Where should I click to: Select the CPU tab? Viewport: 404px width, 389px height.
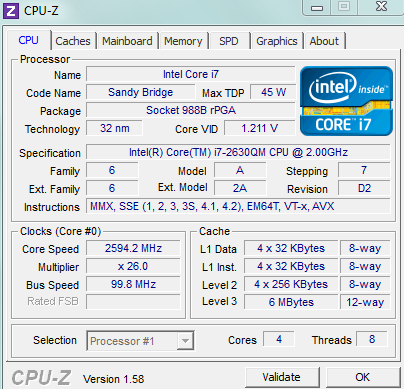tap(29, 40)
